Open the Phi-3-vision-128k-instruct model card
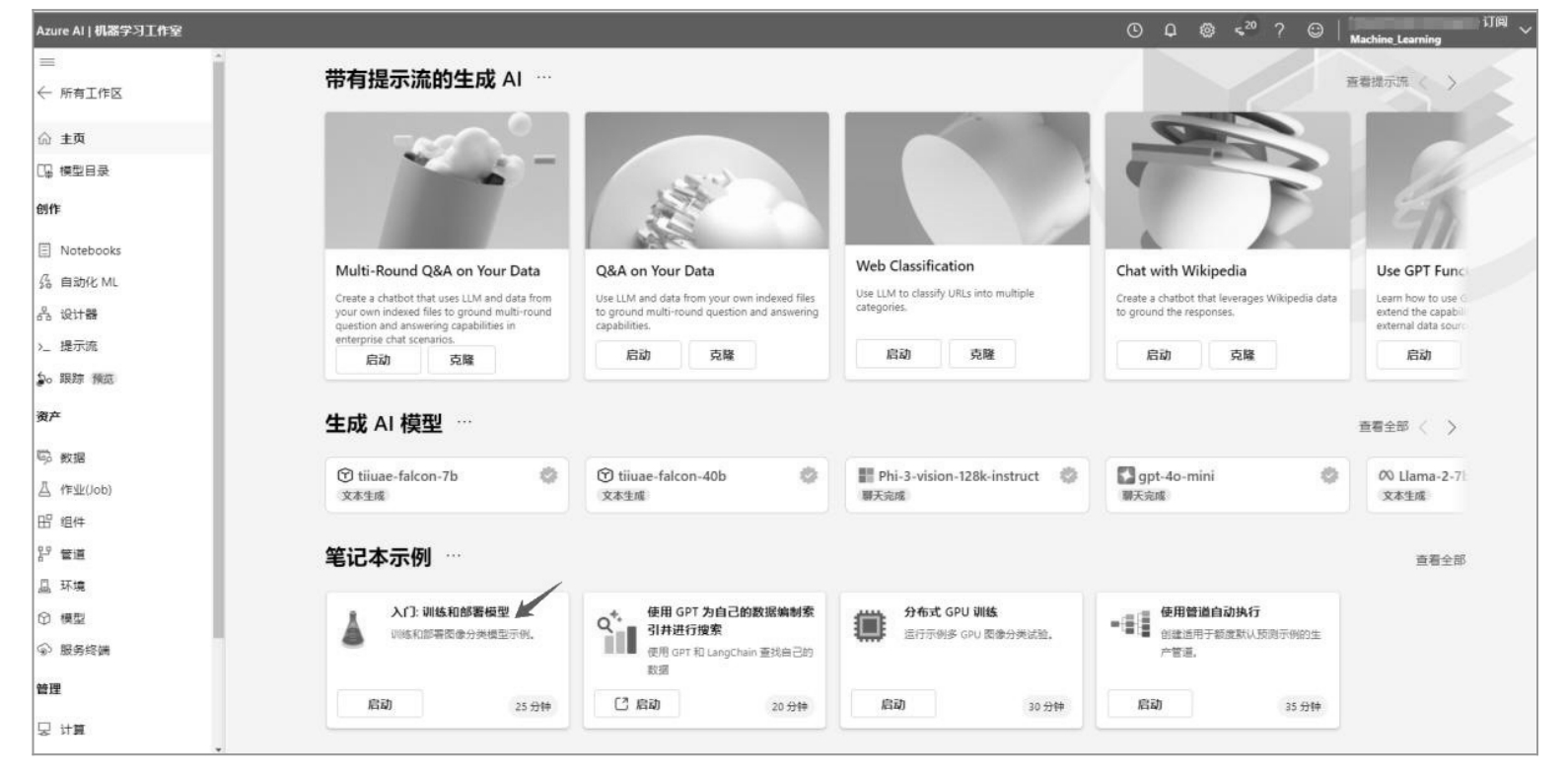Screen dimensions: 1568x775 click(967, 484)
